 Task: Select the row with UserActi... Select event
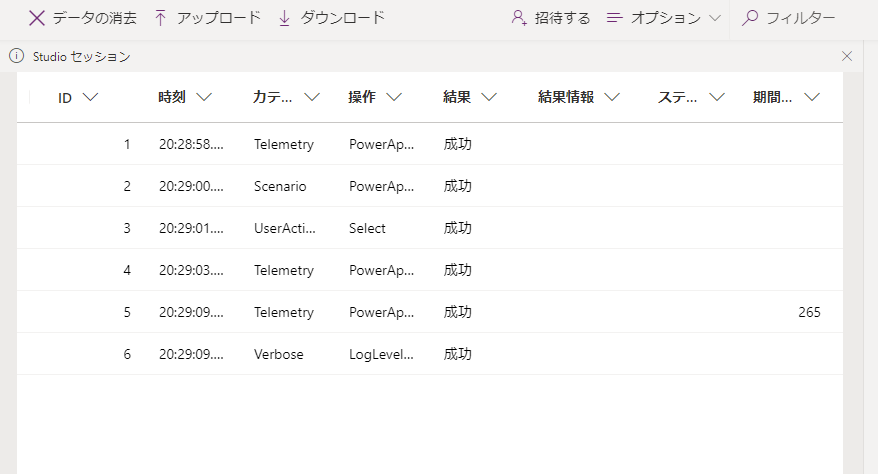click(x=429, y=228)
